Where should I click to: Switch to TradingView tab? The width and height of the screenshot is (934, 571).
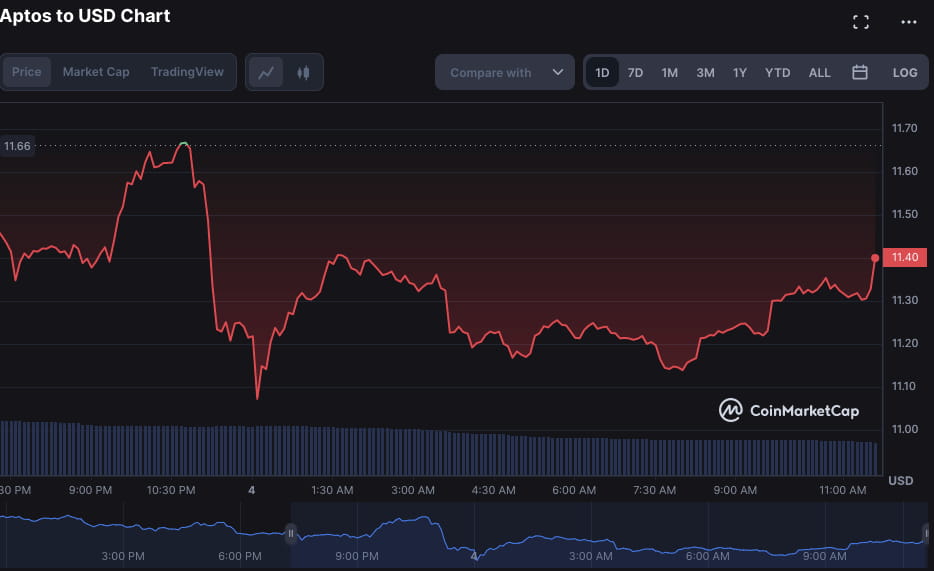pos(187,72)
